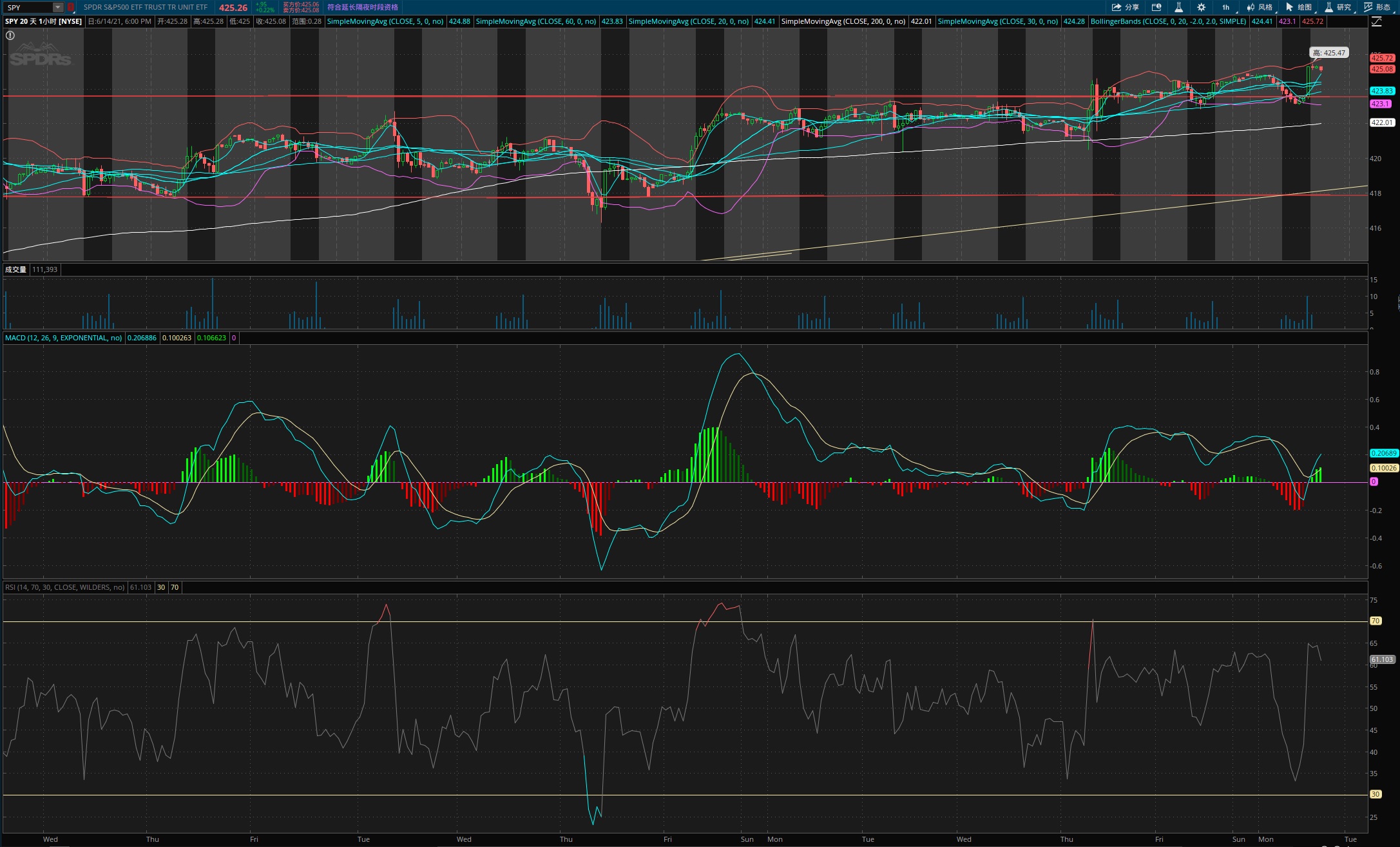Image resolution: width=1400 pixels, height=847 pixels.
Task: Click the MACD (12, 26, 9, EXPONENTIAL, no) label
Action: (x=63, y=338)
